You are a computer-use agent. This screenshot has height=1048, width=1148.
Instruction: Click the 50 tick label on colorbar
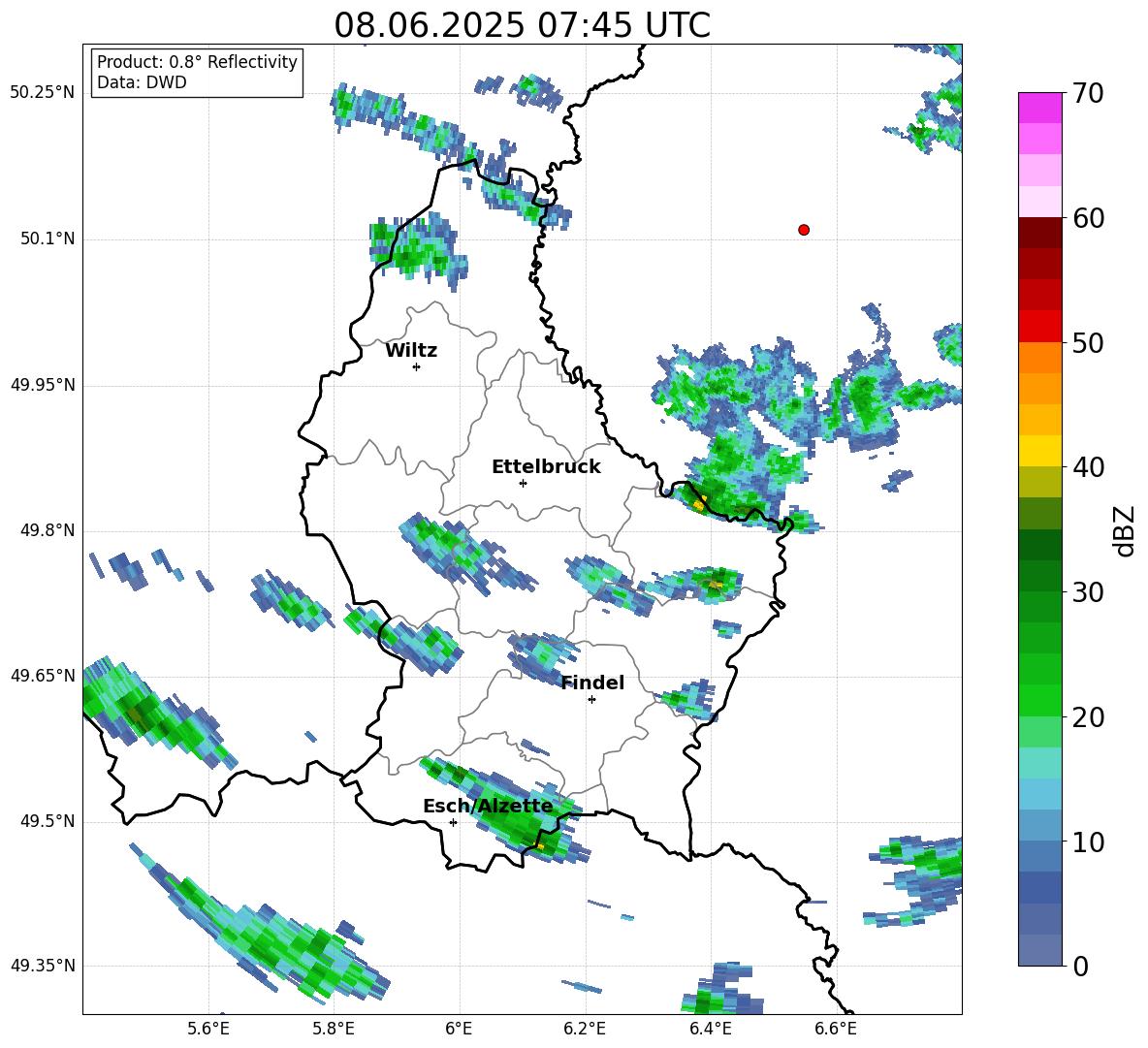pos(1088,342)
